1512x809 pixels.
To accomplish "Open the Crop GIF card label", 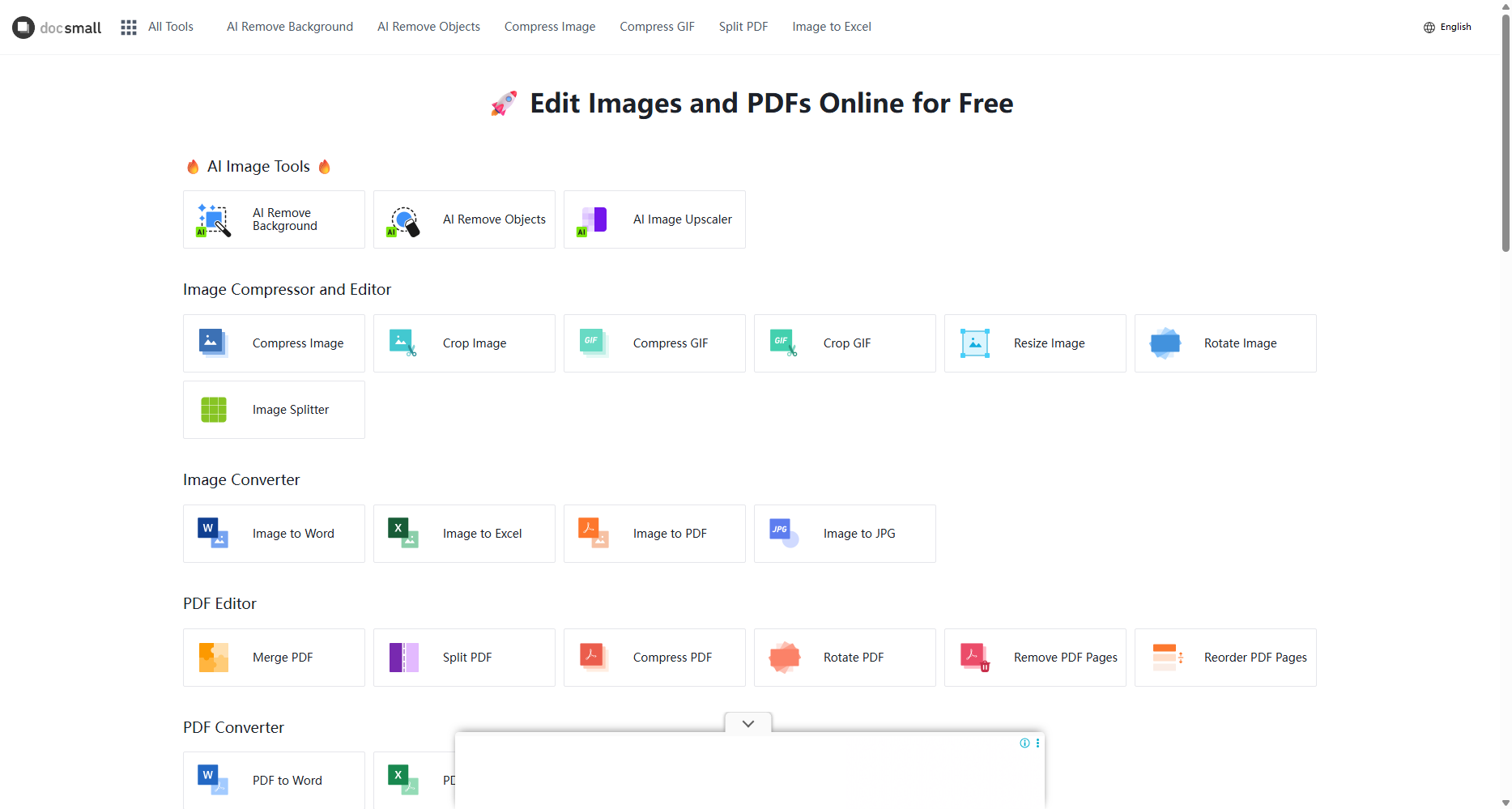I will point(847,343).
